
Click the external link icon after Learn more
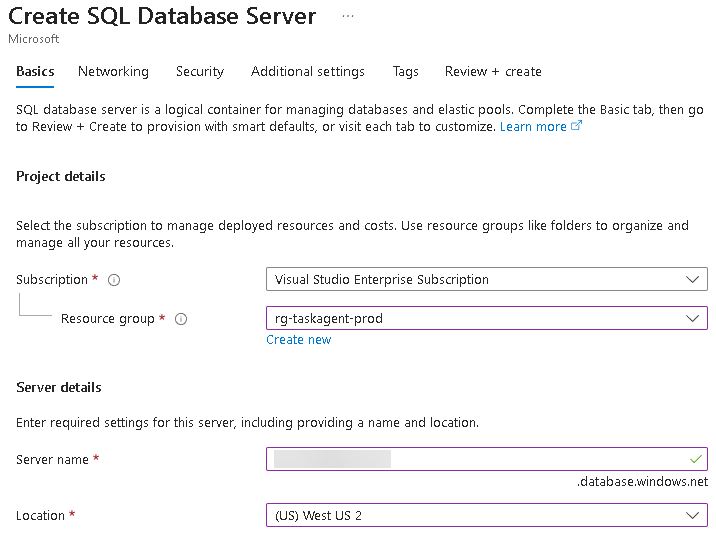click(x=576, y=126)
